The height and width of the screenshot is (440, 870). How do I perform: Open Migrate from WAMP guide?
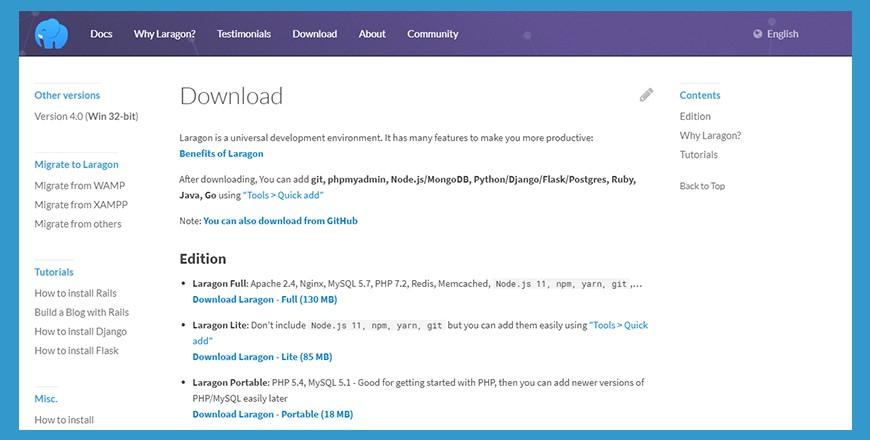pos(80,185)
